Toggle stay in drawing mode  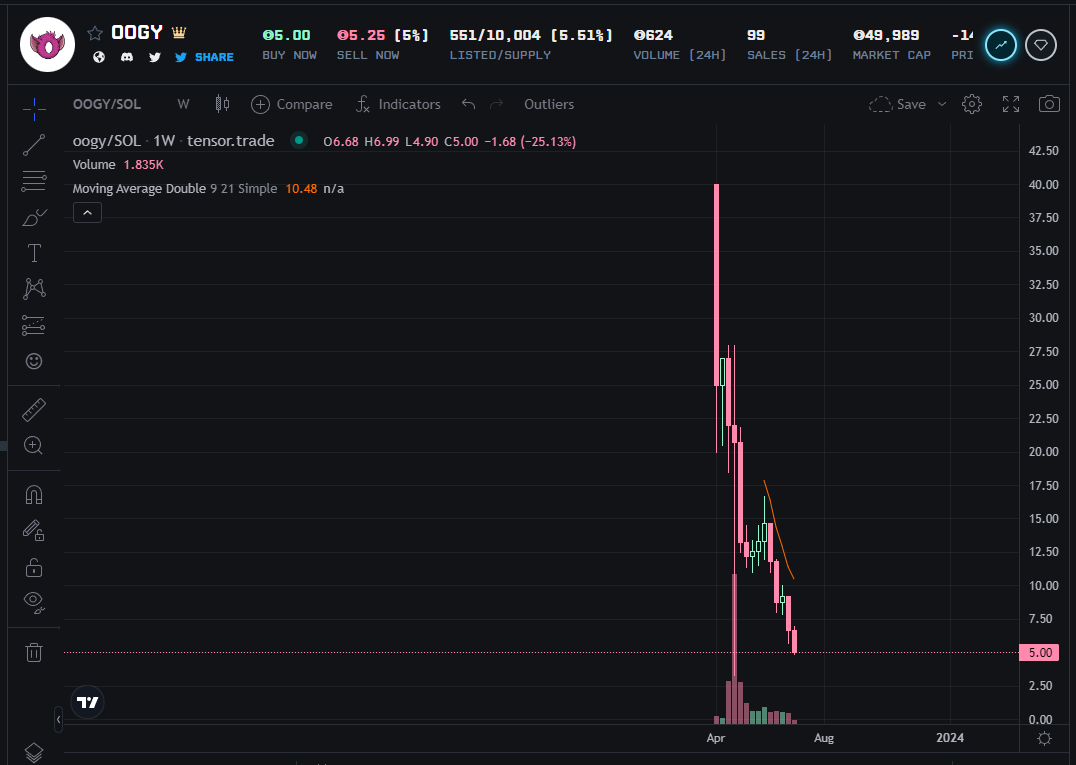(34, 530)
